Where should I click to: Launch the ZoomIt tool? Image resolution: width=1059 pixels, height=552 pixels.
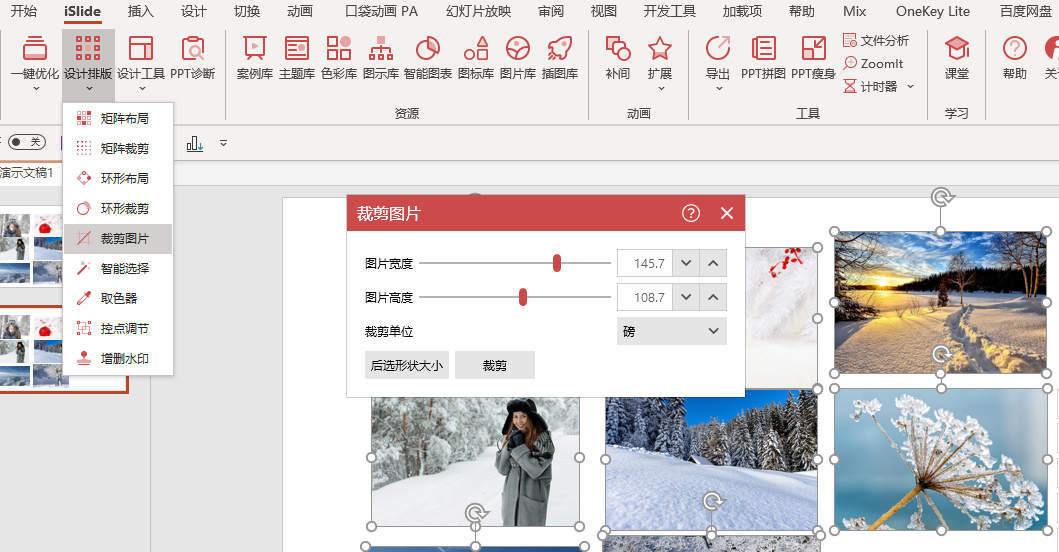pos(873,64)
